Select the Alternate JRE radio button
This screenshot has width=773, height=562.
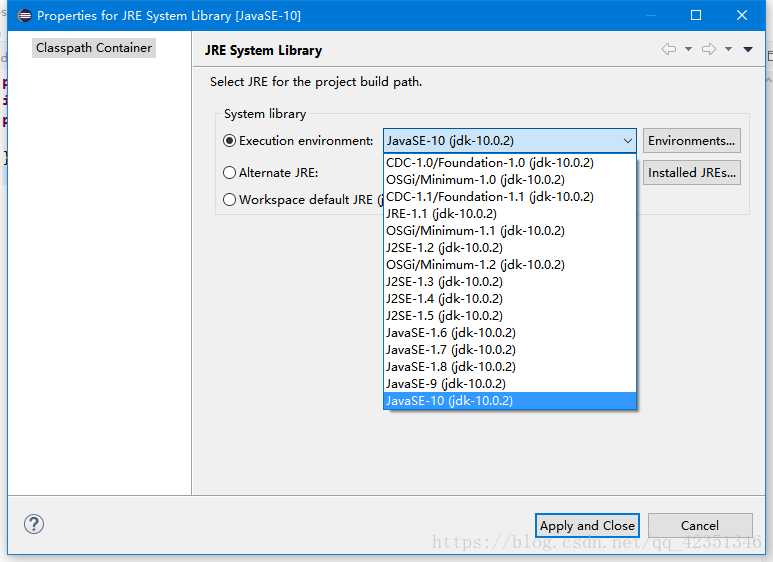pyautogui.click(x=229, y=173)
